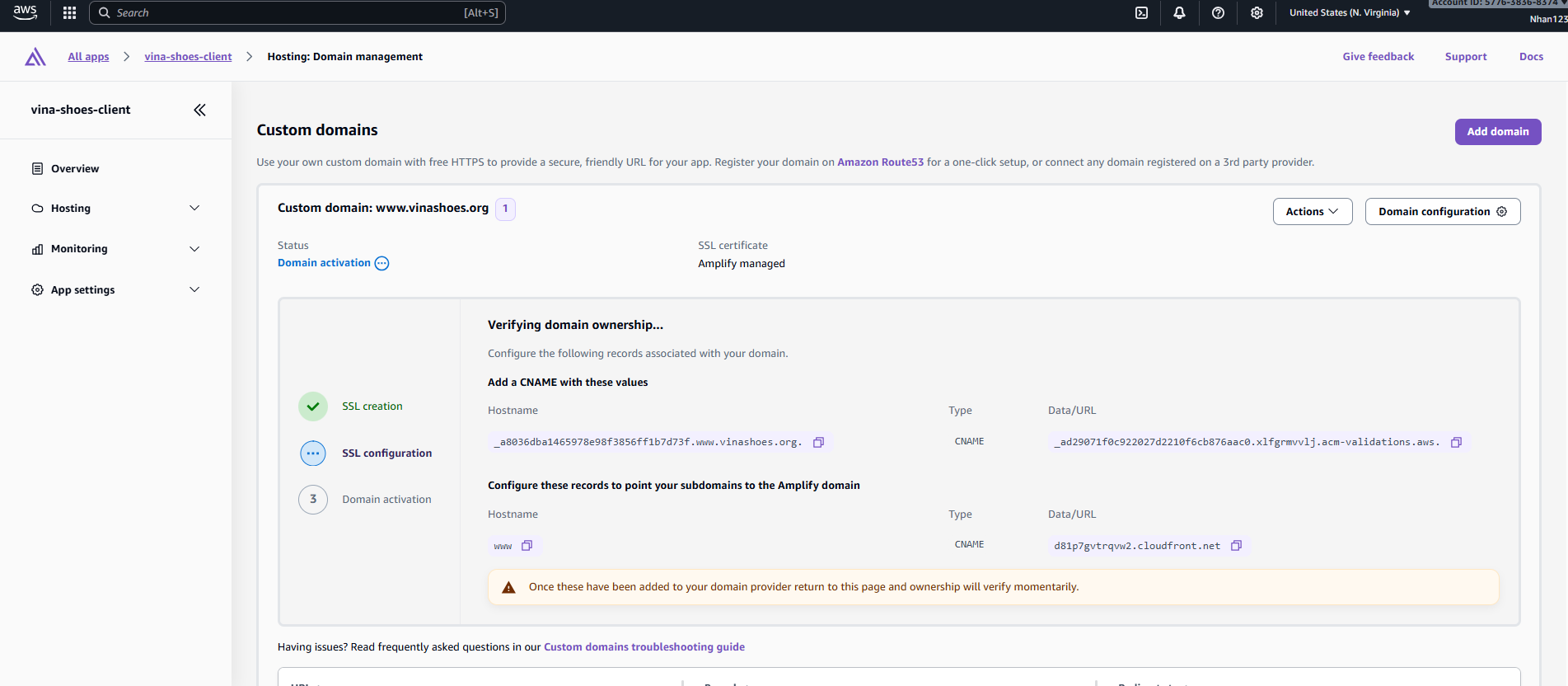This screenshot has width=1568, height=686.
Task: Open the Actions dropdown
Action: [x=1313, y=211]
